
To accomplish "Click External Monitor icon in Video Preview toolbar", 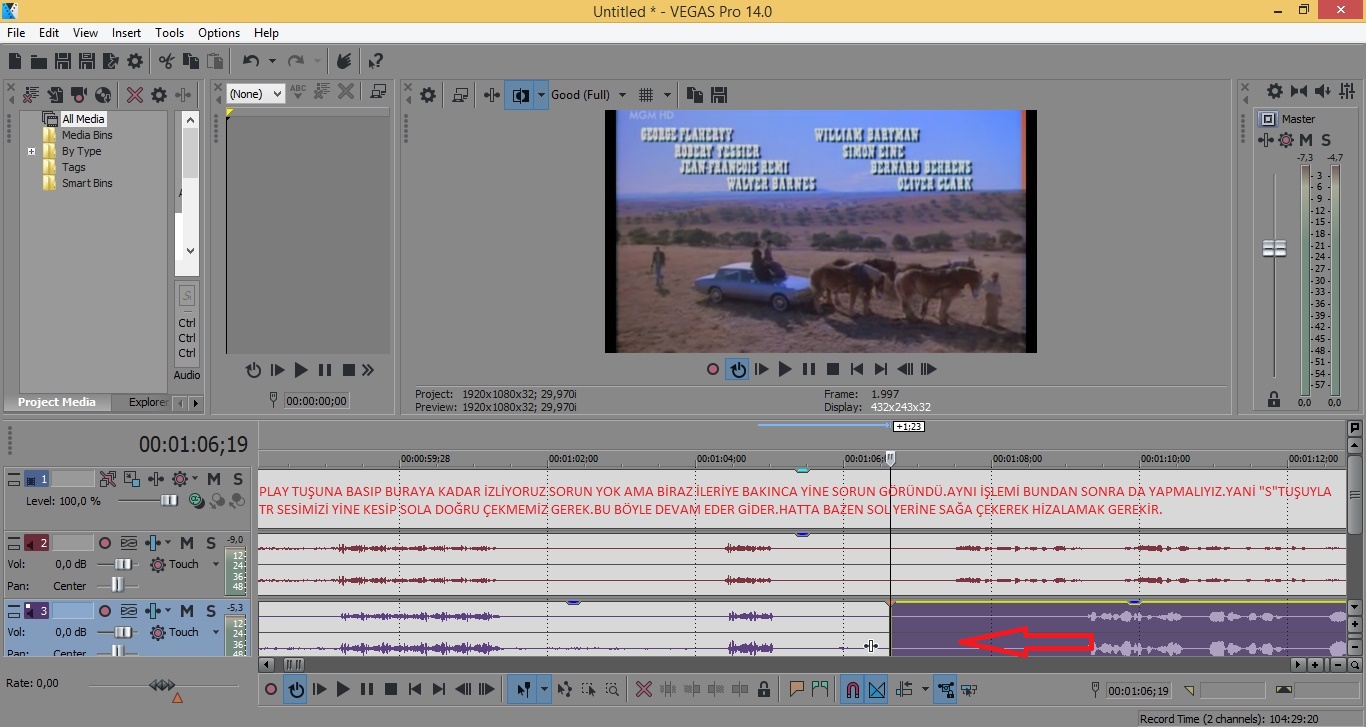I will click(x=460, y=95).
